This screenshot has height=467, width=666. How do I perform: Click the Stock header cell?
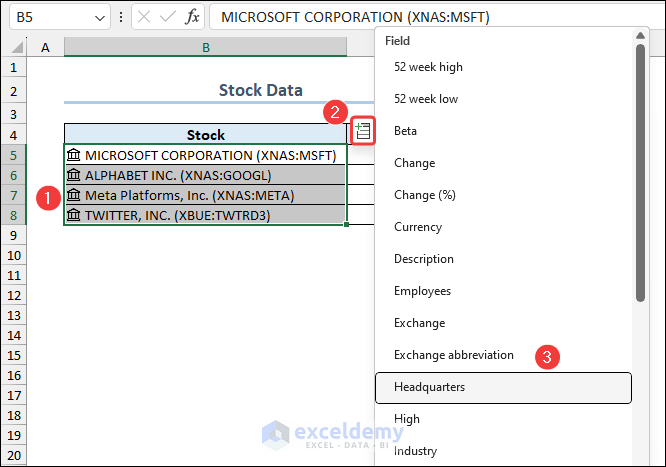[205, 135]
